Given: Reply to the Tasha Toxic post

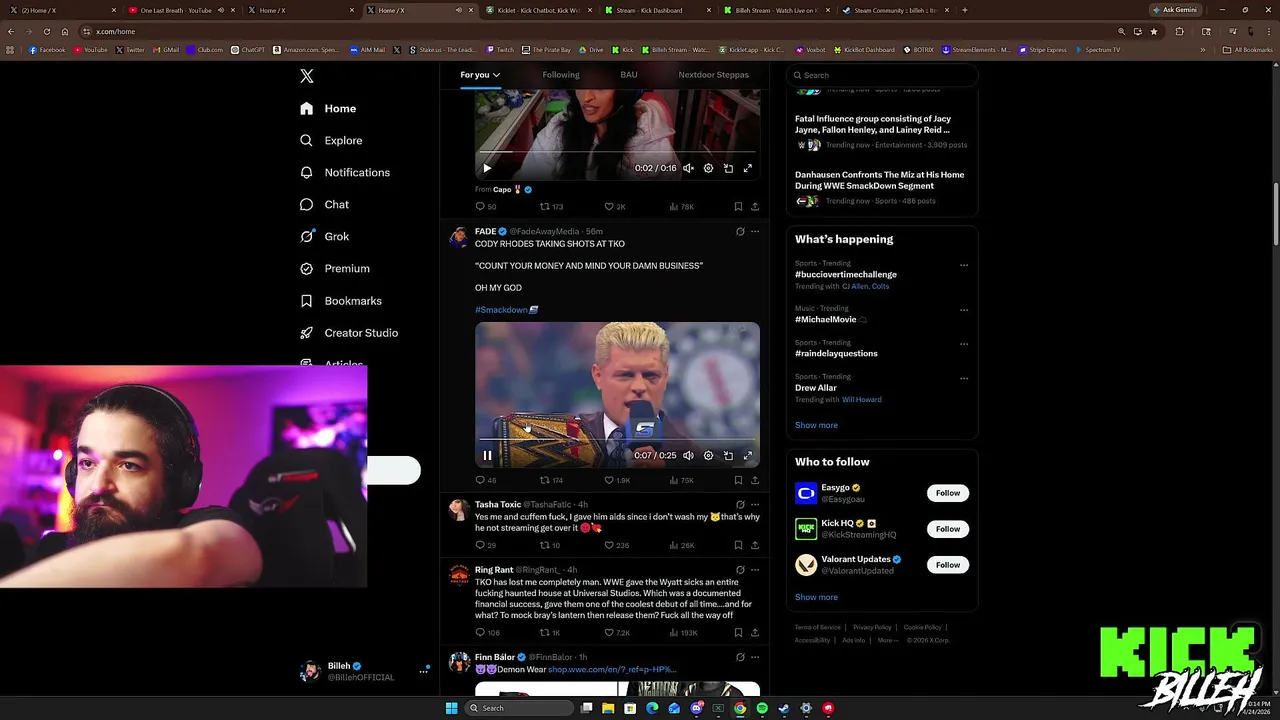Looking at the screenshot, I should pyautogui.click(x=486, y=545).
